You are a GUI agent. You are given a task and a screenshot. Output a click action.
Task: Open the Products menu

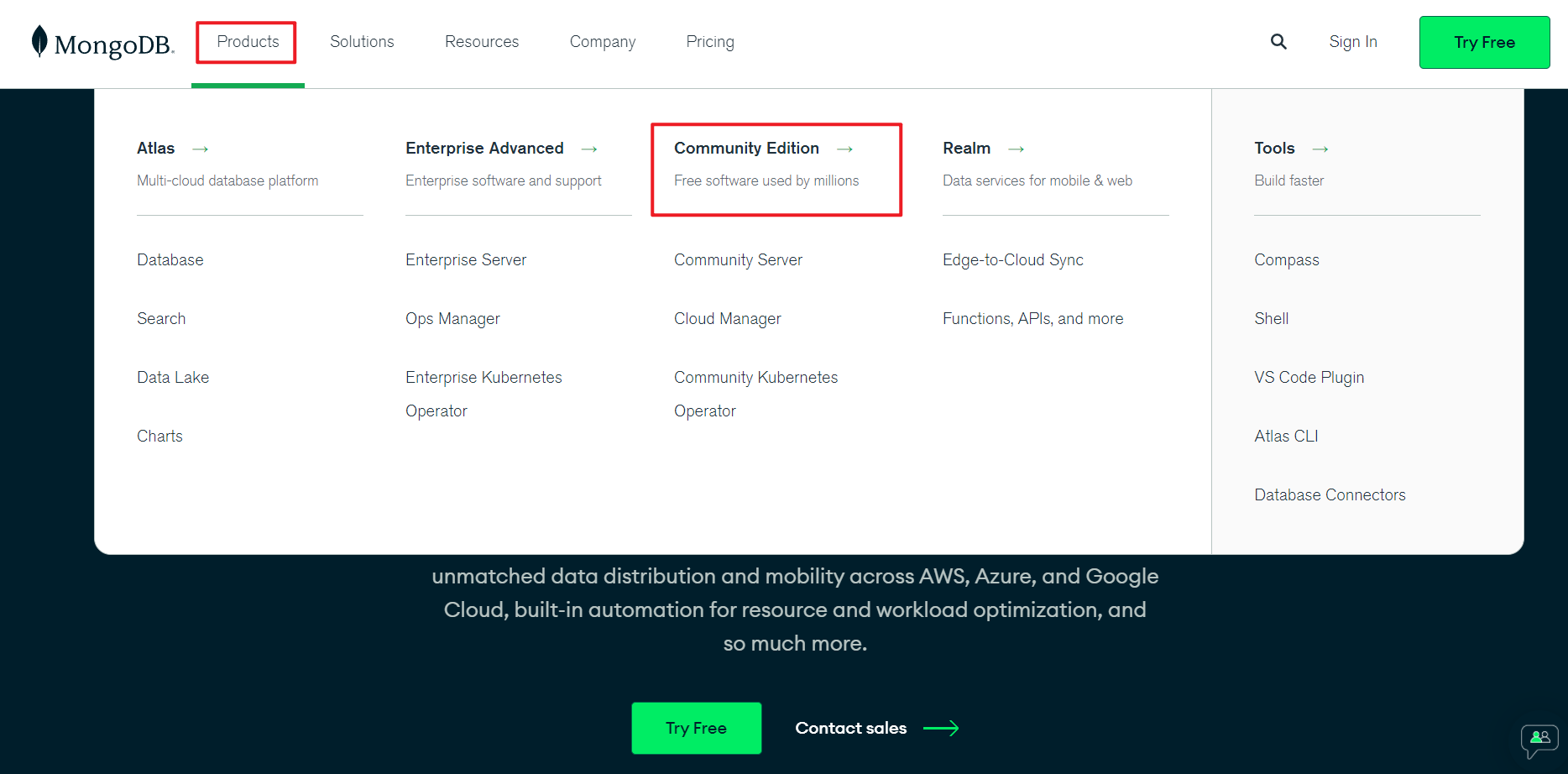248,42
